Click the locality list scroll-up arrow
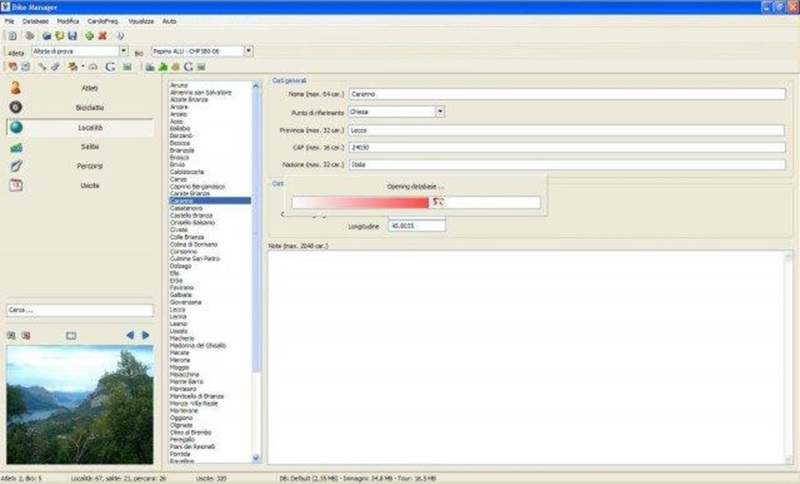Image resolution: width=800 pixels, height=484 pixels. coord(256,86)
